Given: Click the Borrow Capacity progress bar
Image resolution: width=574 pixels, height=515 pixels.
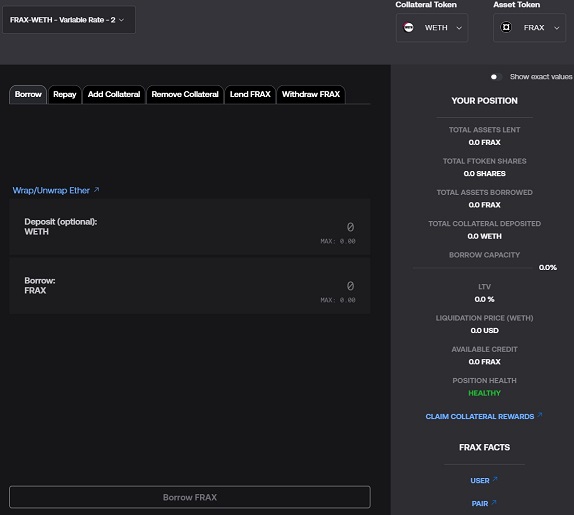Looking at the screenshot, I should click(472, 268).
